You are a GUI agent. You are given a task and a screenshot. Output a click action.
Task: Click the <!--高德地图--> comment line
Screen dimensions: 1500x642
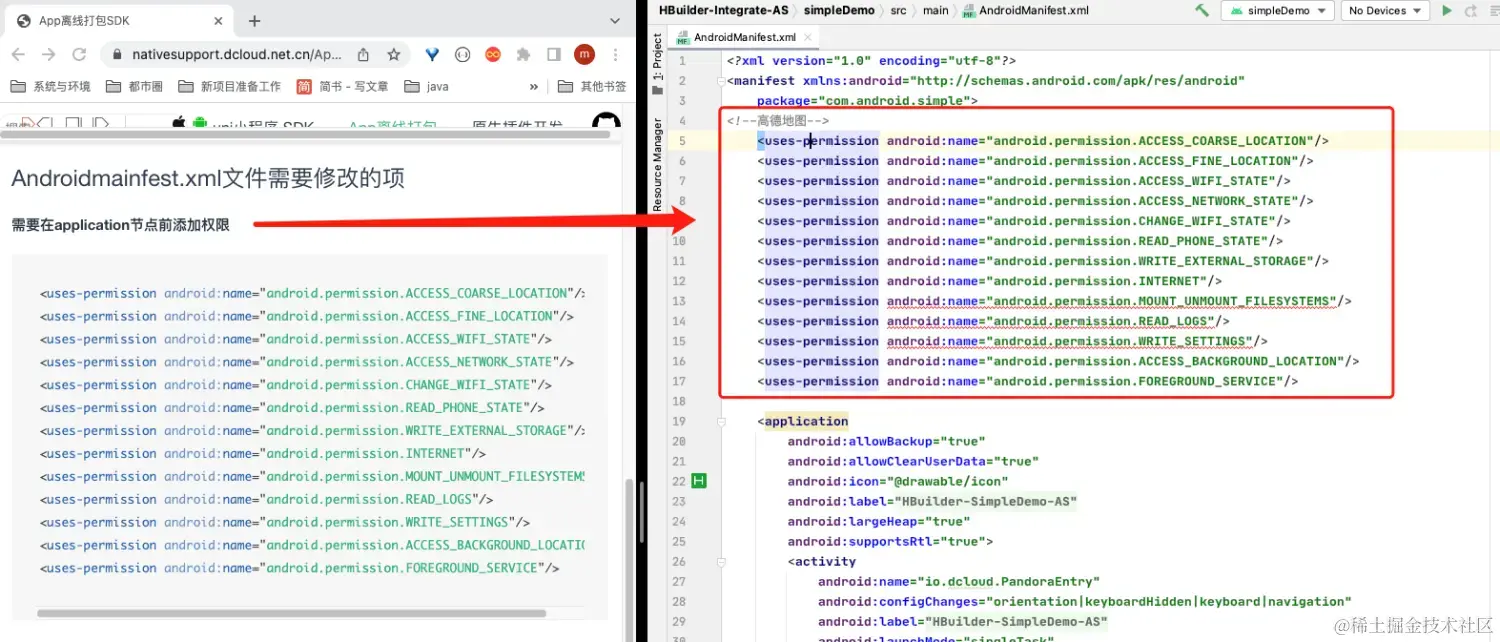tap(778, 121)
